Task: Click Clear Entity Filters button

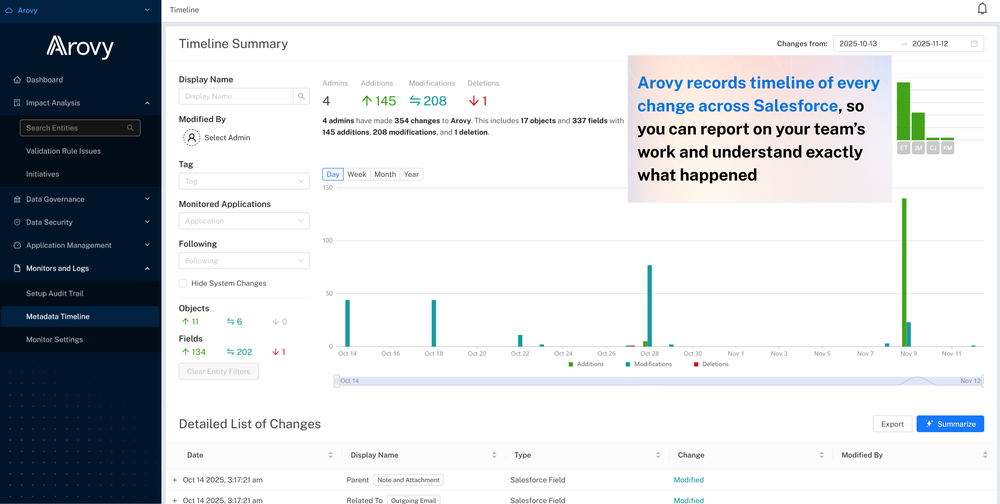Action: [219, 371]
